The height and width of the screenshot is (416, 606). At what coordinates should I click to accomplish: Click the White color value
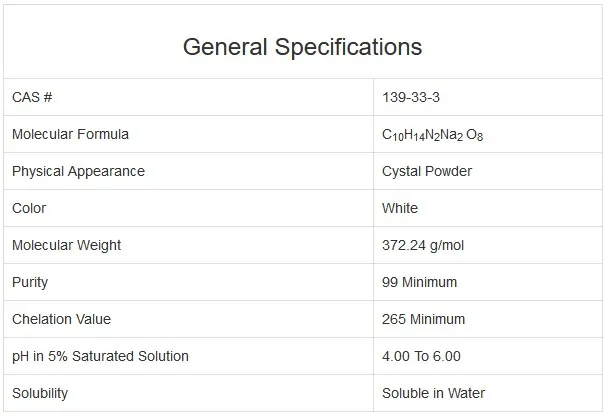[400, 208]
